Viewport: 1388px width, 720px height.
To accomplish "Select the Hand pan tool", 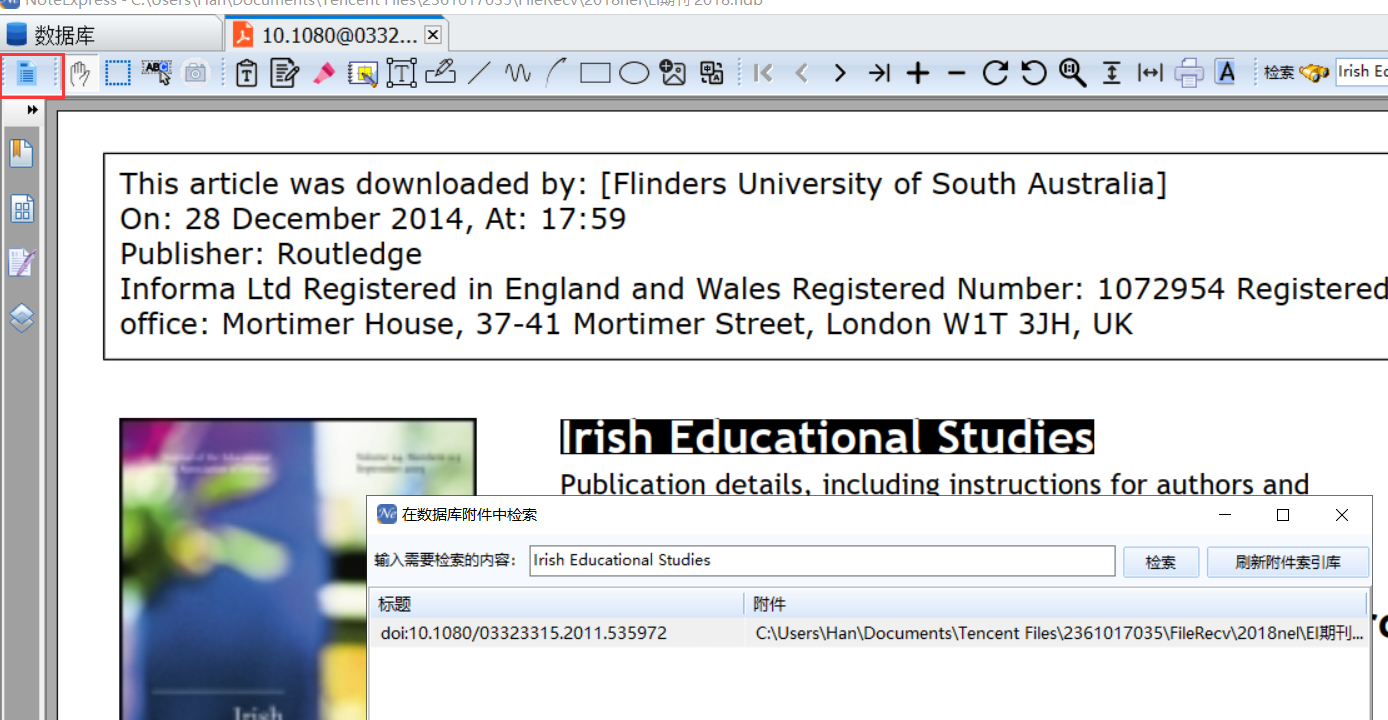I will 81,73.
